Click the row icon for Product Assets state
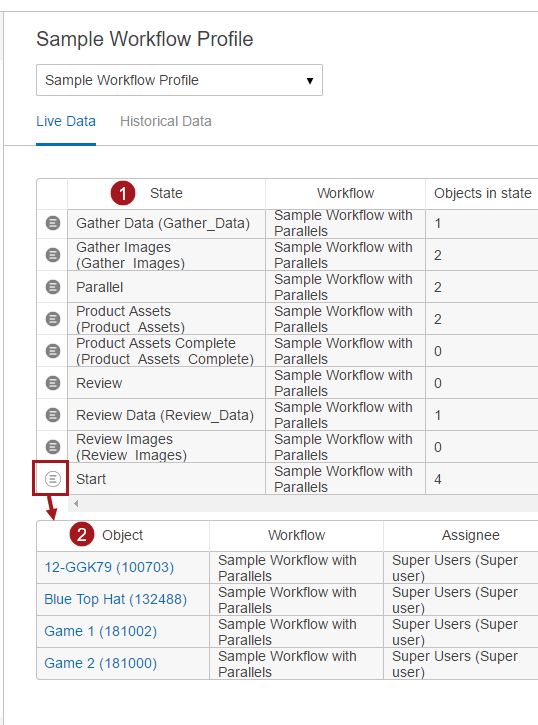The height and width of the screenshot is (725, 538). point(53,319)
